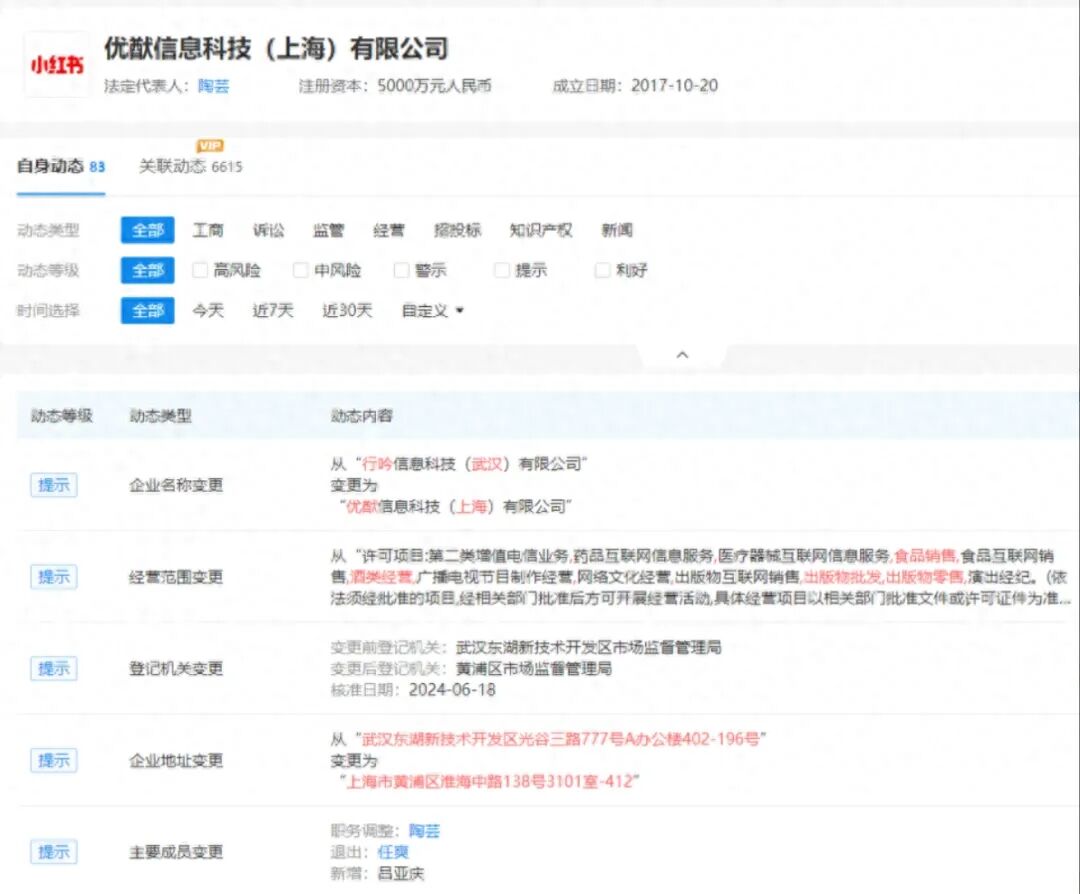This screenshot has height=894, width=1080.
Task: Click the 动态类型 column header
Action: tap(160, 416)
